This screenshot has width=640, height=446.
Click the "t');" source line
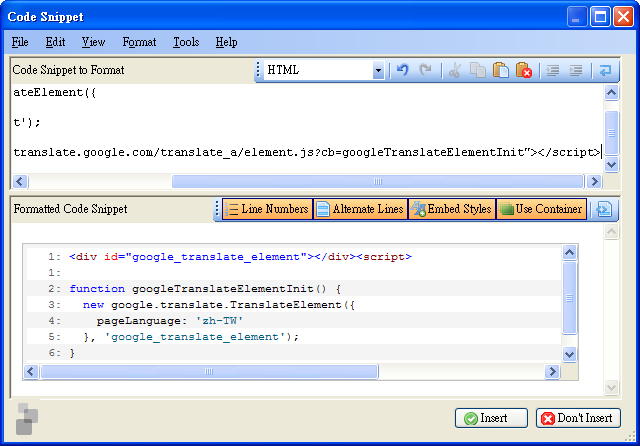pos(27,122)
